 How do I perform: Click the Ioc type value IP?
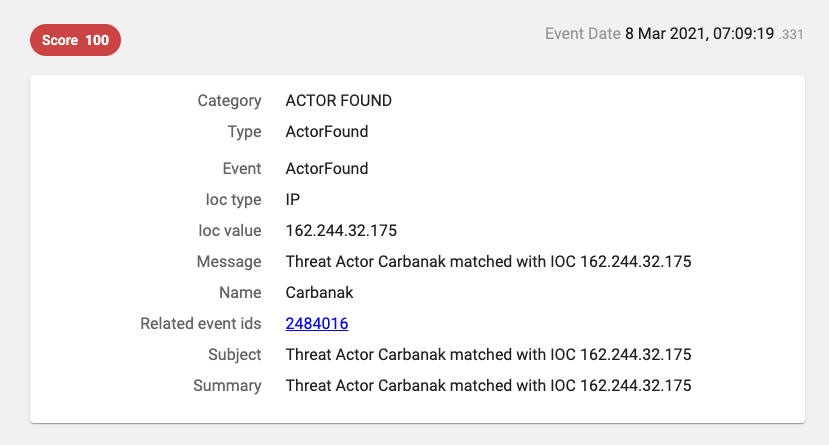292,200
